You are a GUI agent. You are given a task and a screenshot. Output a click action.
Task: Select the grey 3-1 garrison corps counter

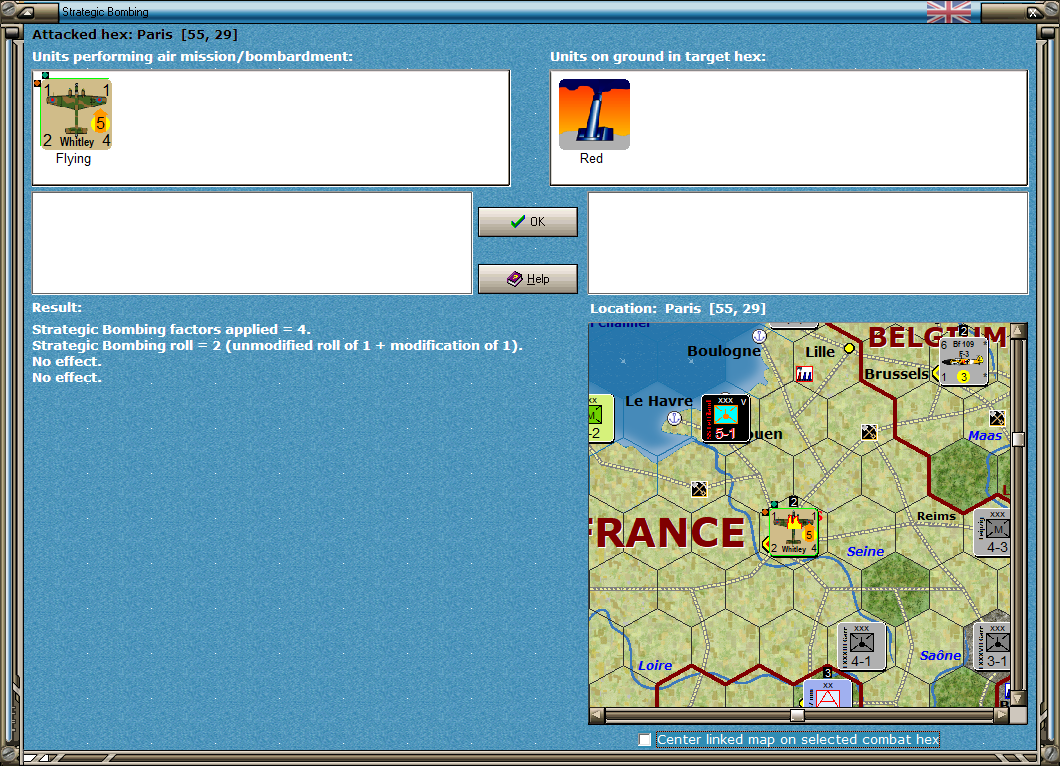coord(992,647)
